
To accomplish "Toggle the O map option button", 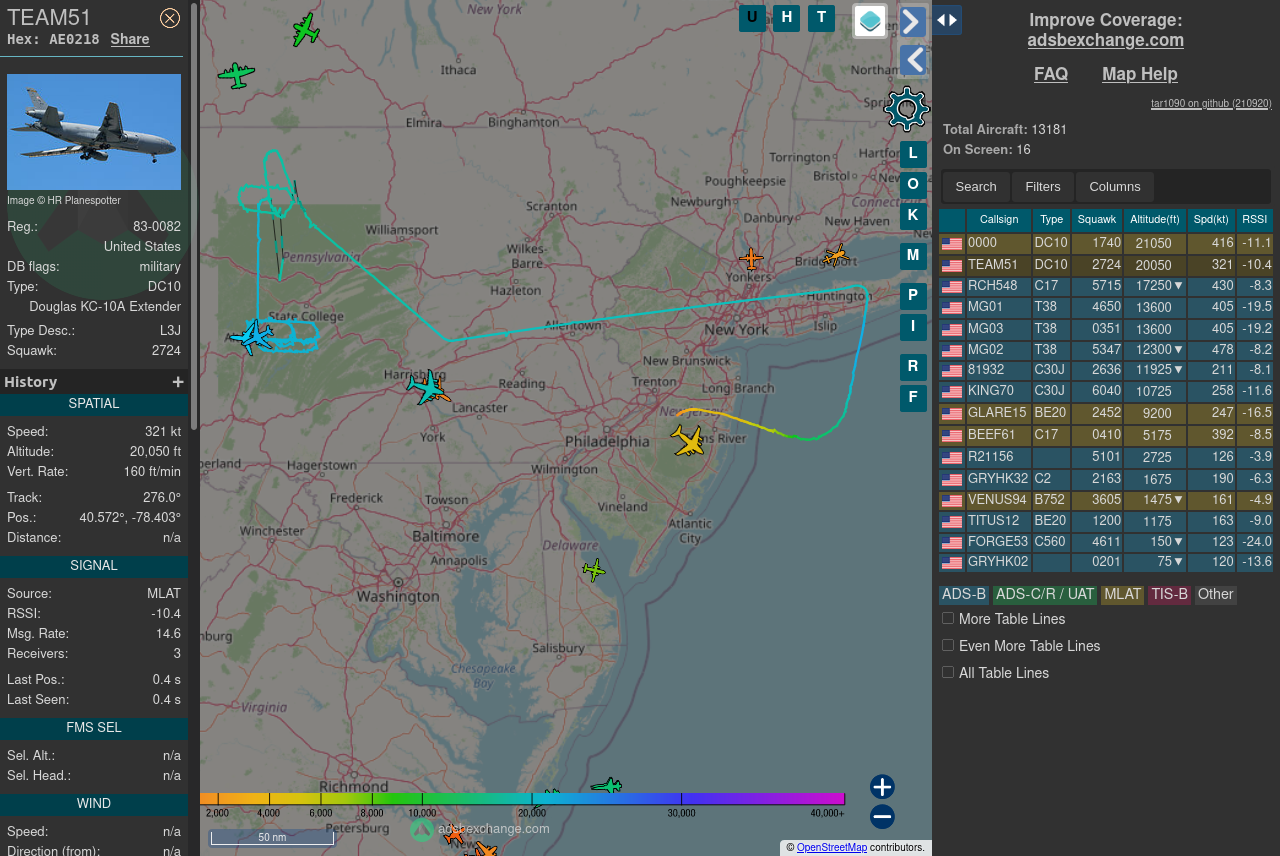I will click(913, 185).
